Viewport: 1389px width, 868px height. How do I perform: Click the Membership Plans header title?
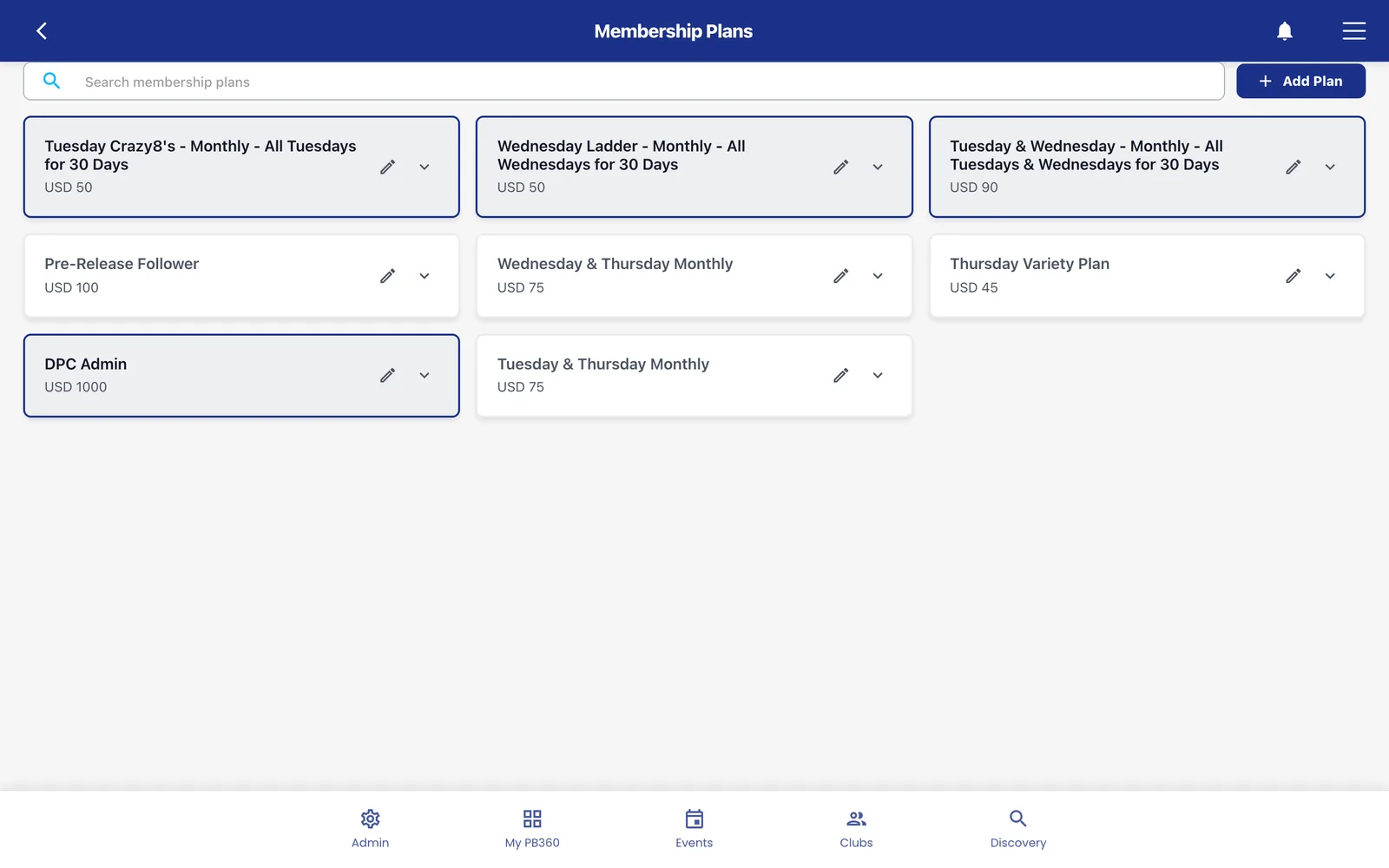[673, 31]
